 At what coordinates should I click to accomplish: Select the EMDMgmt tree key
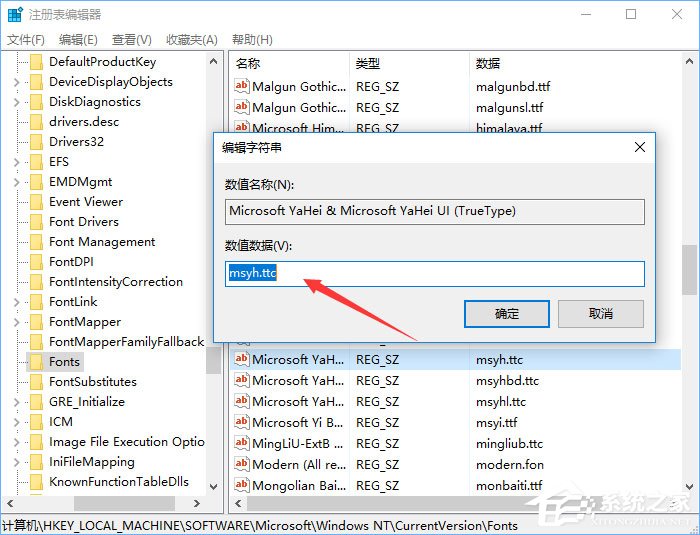pyautogui.click(x=80, y=182)
